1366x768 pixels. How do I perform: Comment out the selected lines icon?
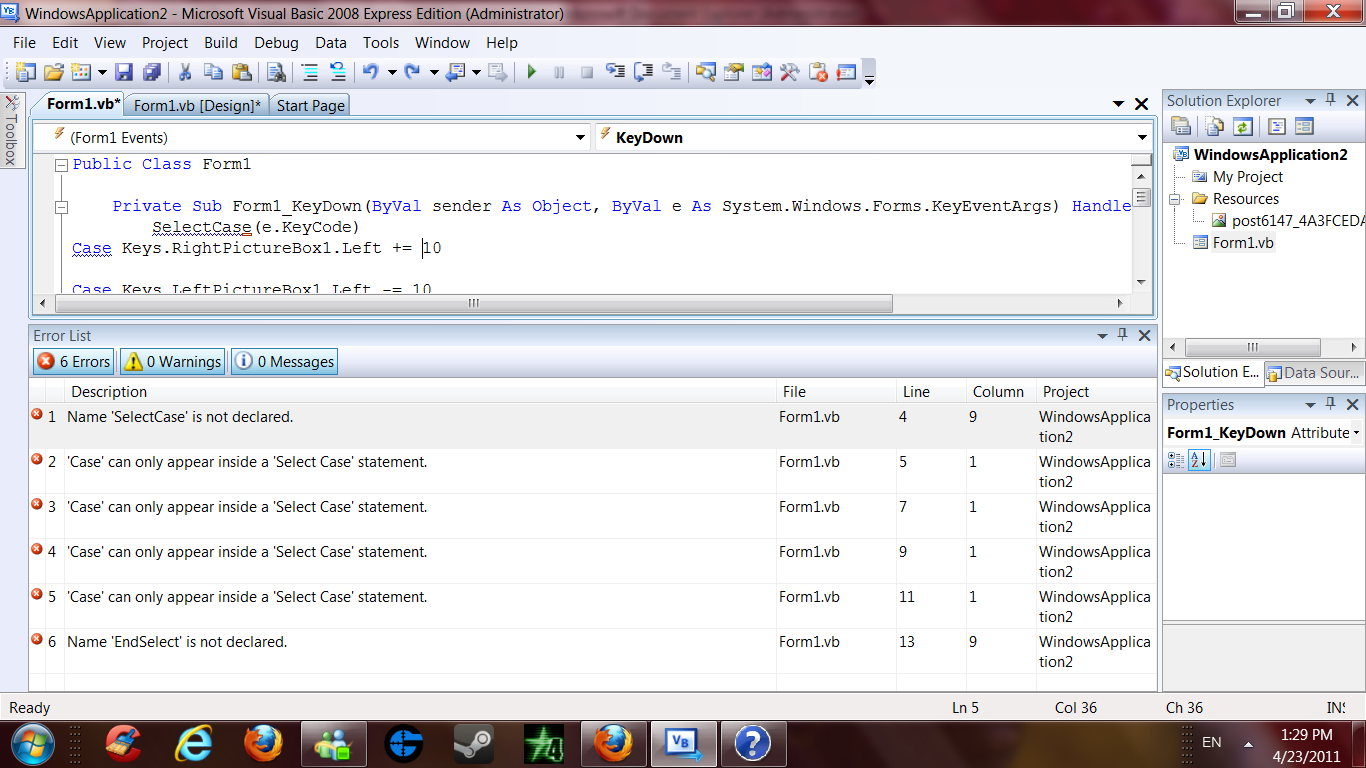coord(310,72)
